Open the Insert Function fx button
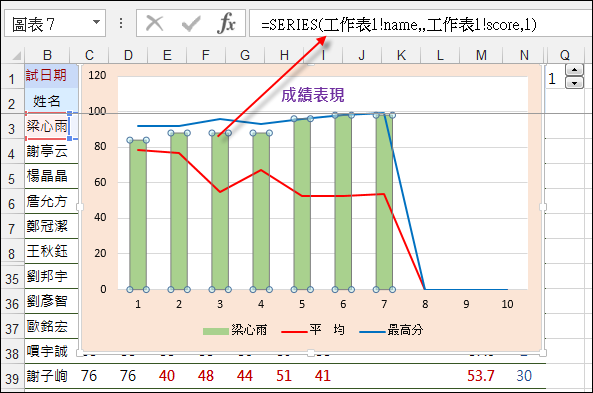This screenshot has width=593, height=393. 226,23
